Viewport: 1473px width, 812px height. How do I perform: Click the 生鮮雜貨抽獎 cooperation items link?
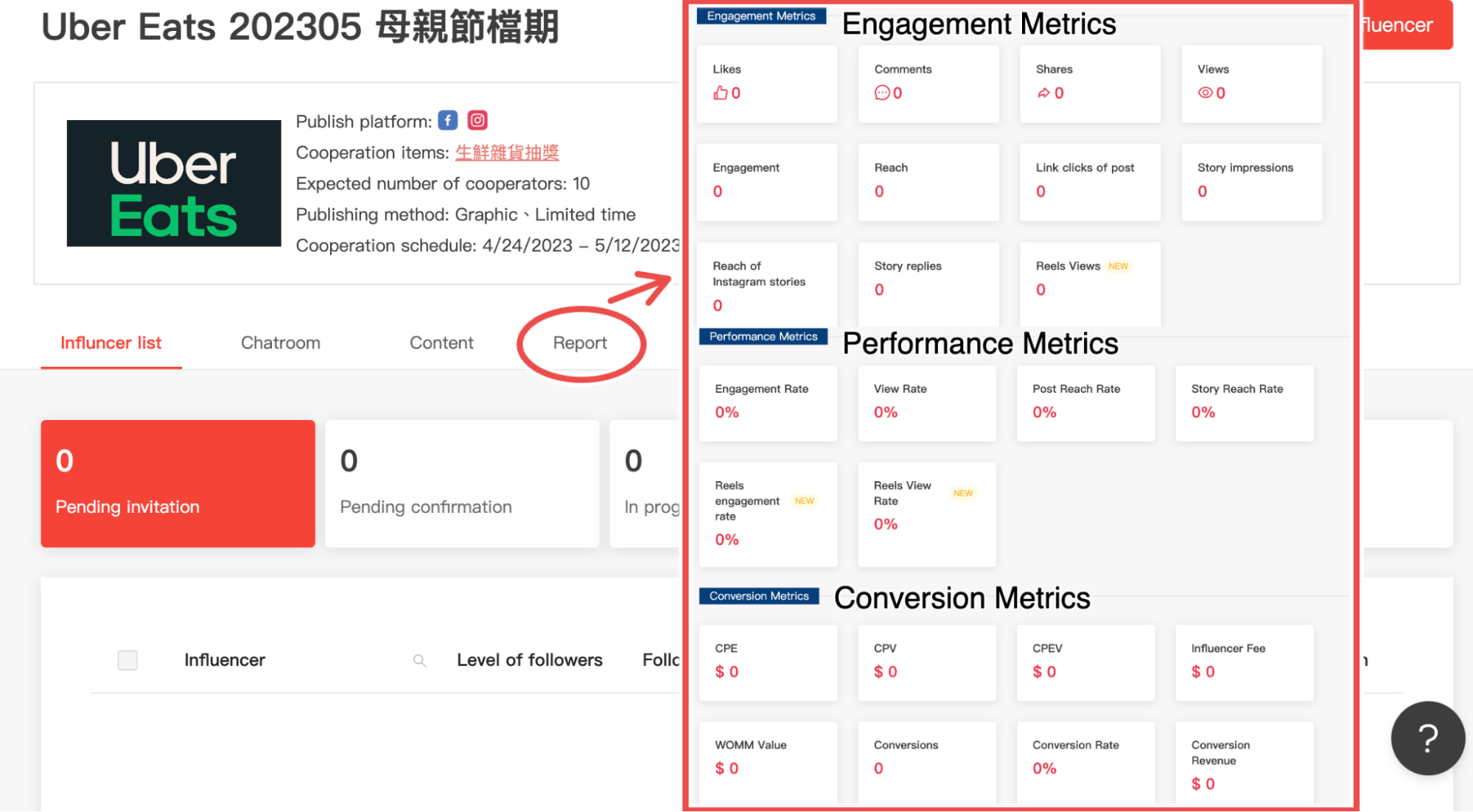[x=508, y=153]
